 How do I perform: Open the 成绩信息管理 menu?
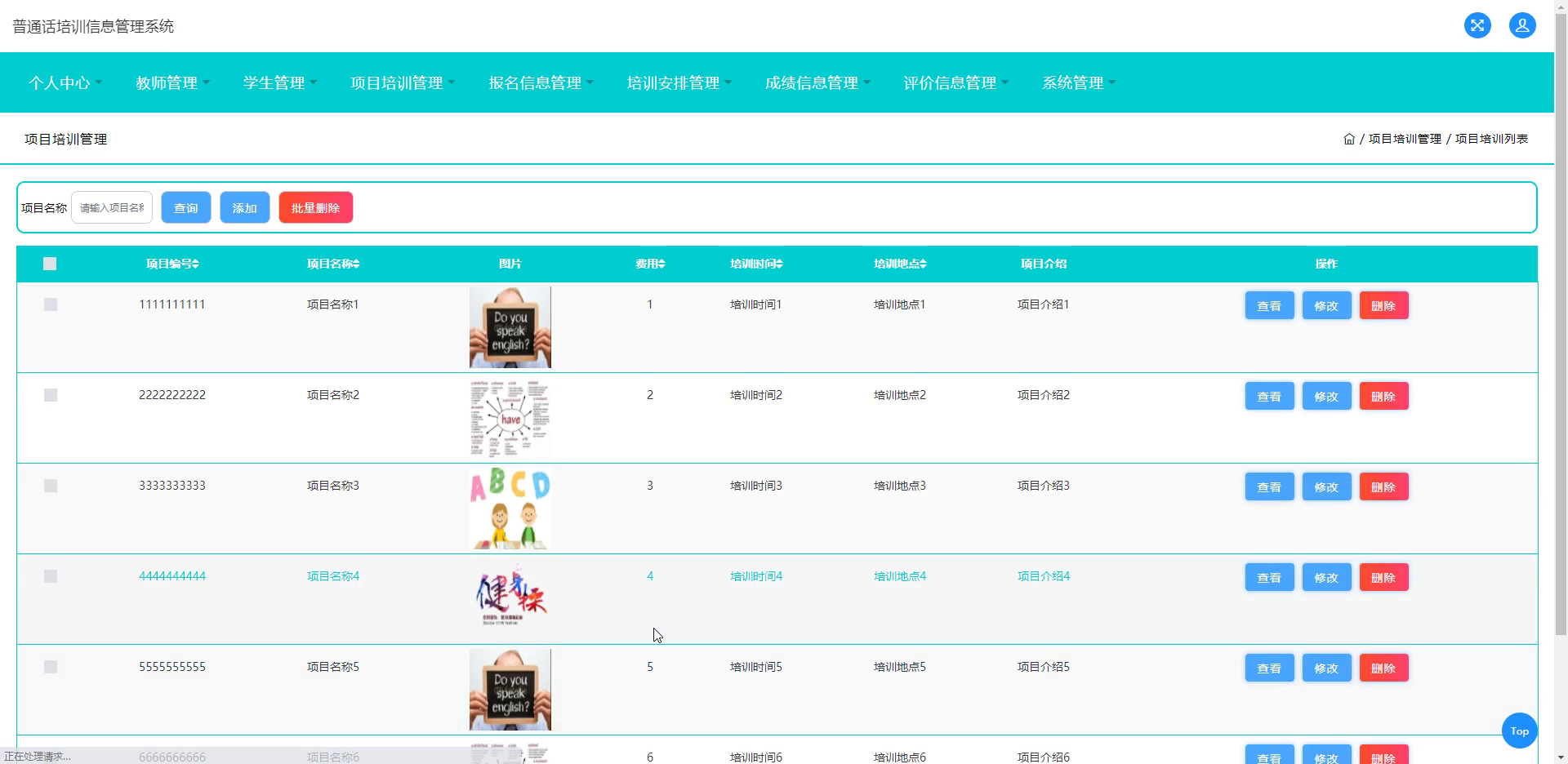(817, 82)
